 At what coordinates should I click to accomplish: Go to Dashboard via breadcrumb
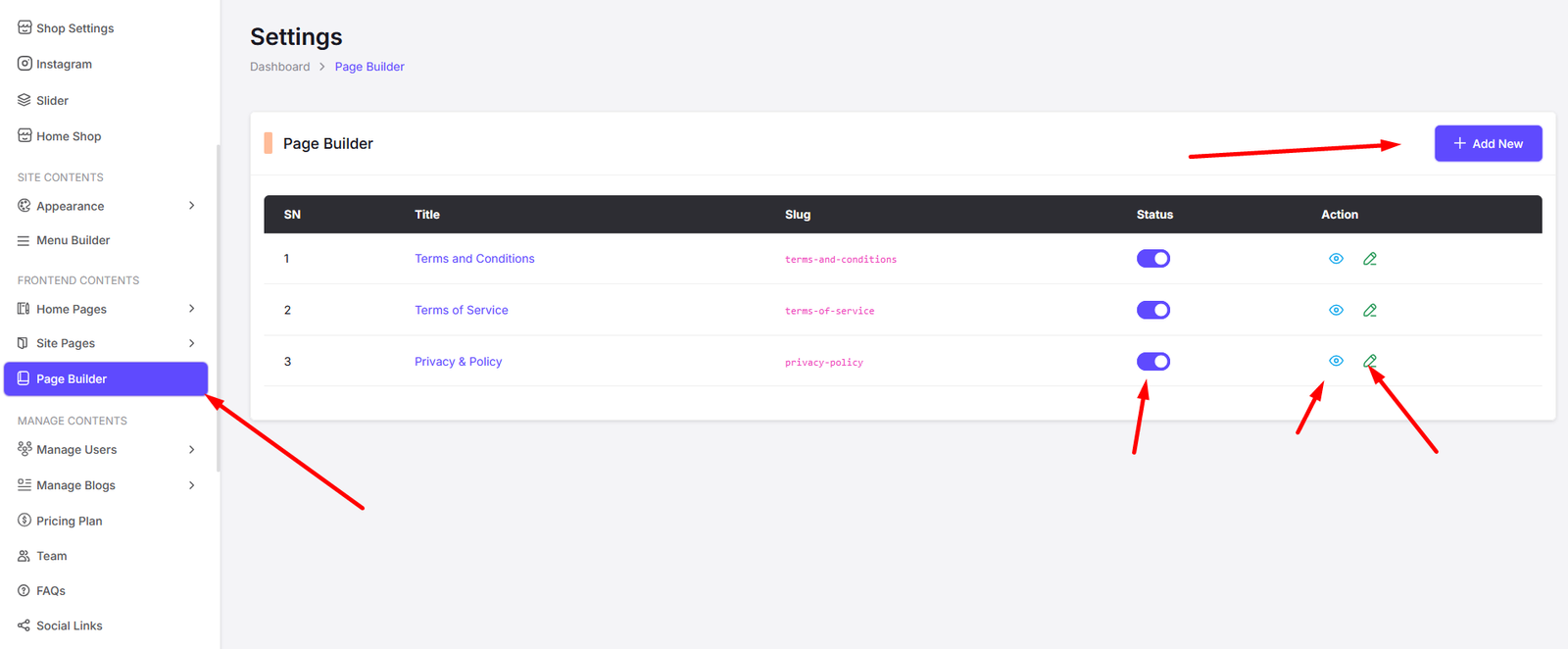(279, 67)
